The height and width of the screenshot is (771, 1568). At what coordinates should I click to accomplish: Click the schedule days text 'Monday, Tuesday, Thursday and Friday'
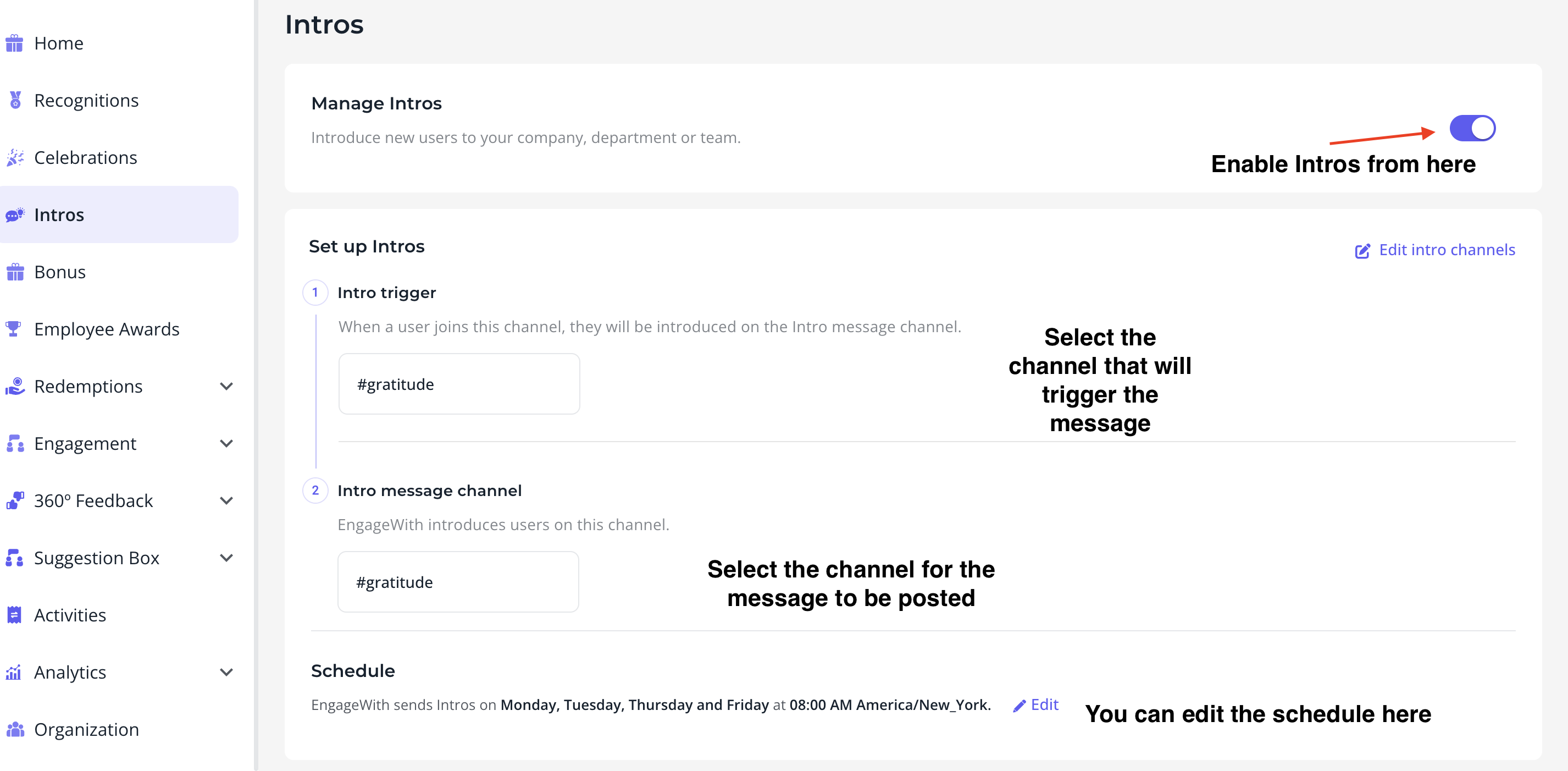pos(634,705)
